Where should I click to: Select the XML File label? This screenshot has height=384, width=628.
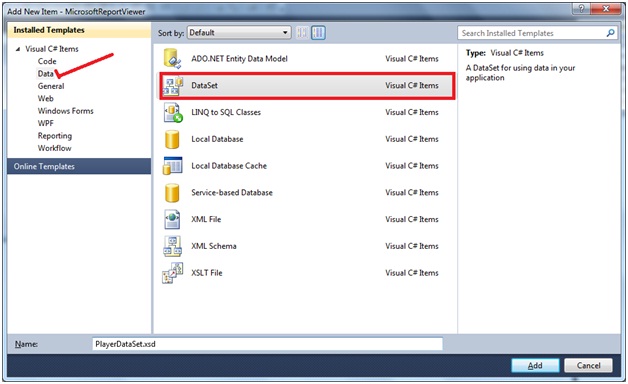pos(206,219)
